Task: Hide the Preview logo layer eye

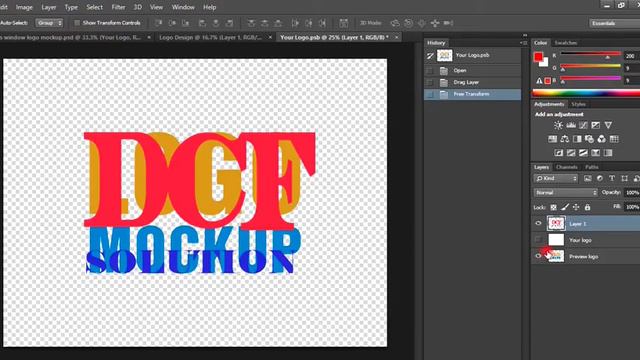Action: coord(538,256)
